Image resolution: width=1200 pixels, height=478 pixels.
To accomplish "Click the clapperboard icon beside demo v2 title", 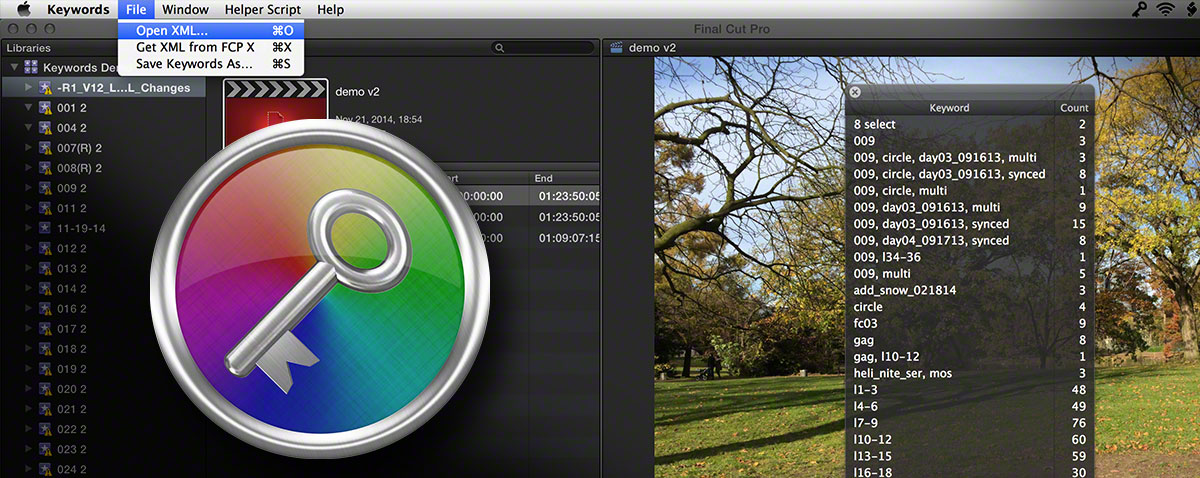I will [x=616, y=47].
